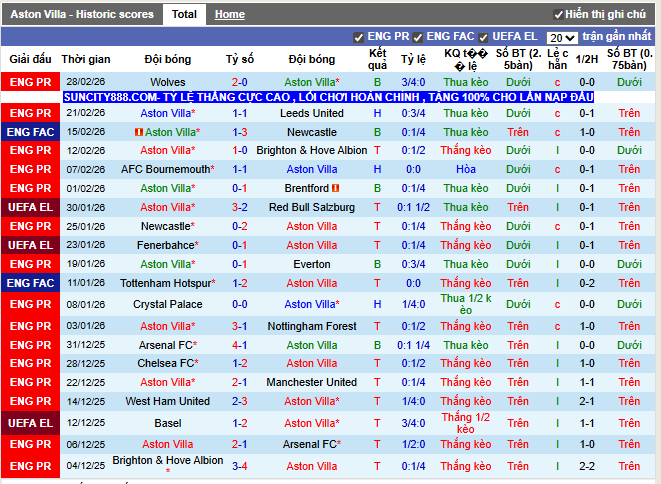Click the Kết quả column header
Screen dimensions: 661x484
click(x=377, y=59)
